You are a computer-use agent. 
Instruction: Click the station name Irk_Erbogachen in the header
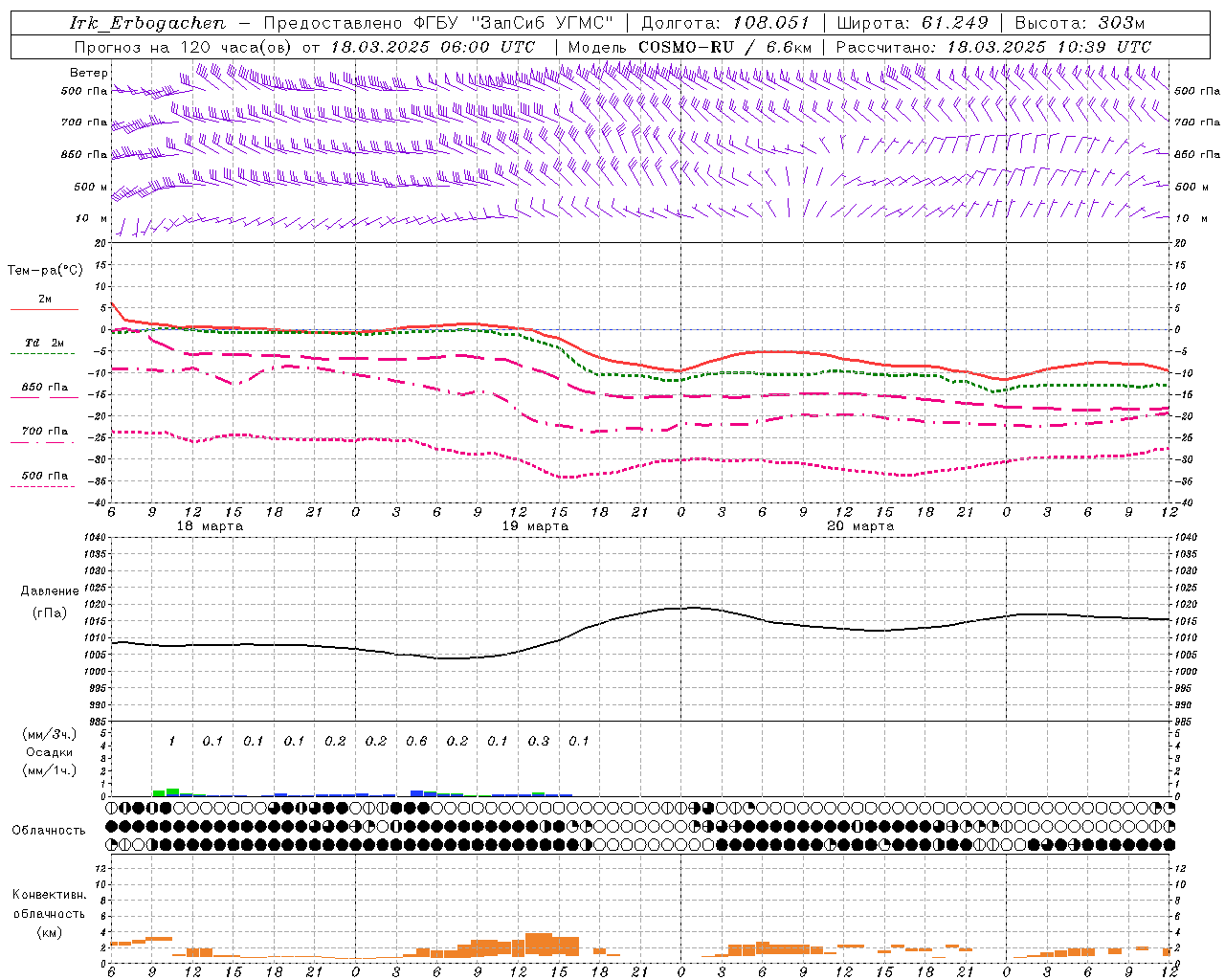(147, 23)
